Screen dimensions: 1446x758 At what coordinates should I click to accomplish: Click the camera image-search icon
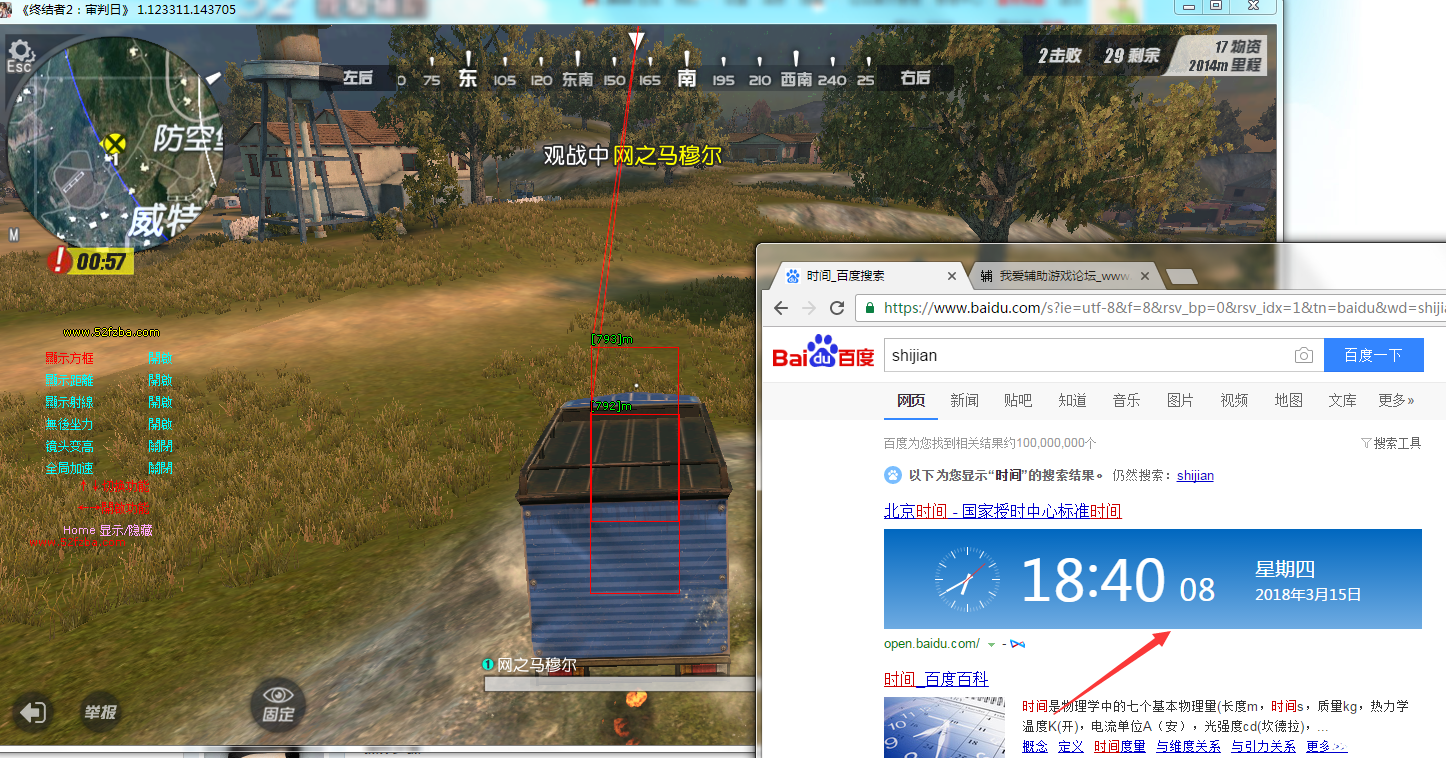(1303, 355)
